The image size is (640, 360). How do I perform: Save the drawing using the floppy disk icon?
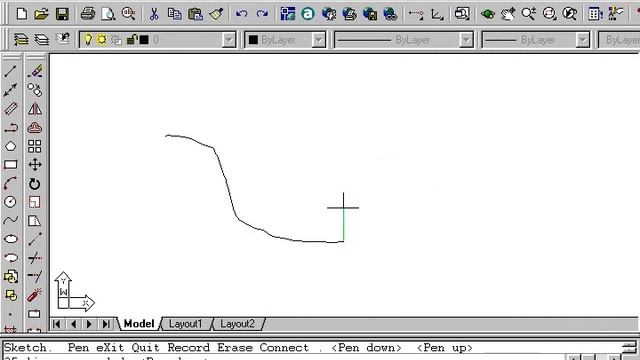point(62,14)
